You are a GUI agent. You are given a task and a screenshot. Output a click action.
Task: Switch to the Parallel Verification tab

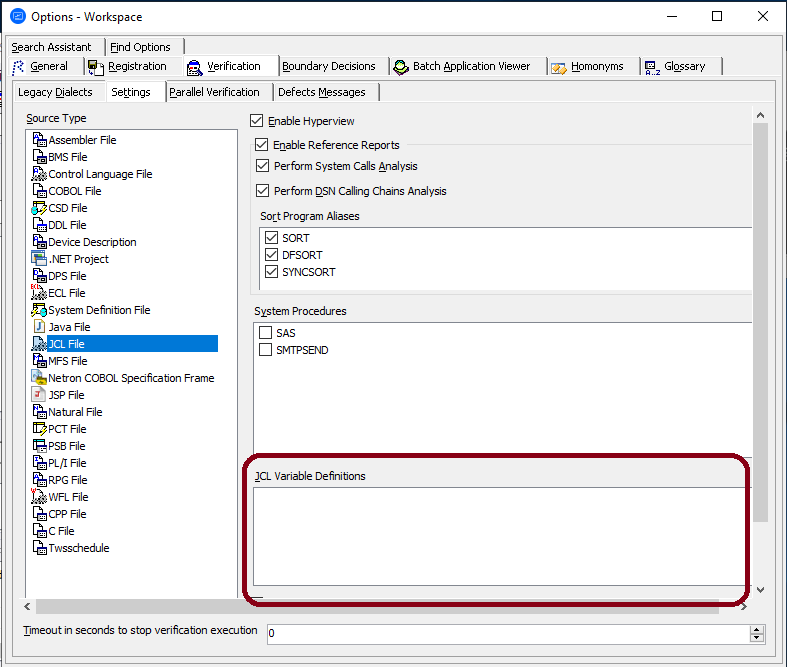214,92
